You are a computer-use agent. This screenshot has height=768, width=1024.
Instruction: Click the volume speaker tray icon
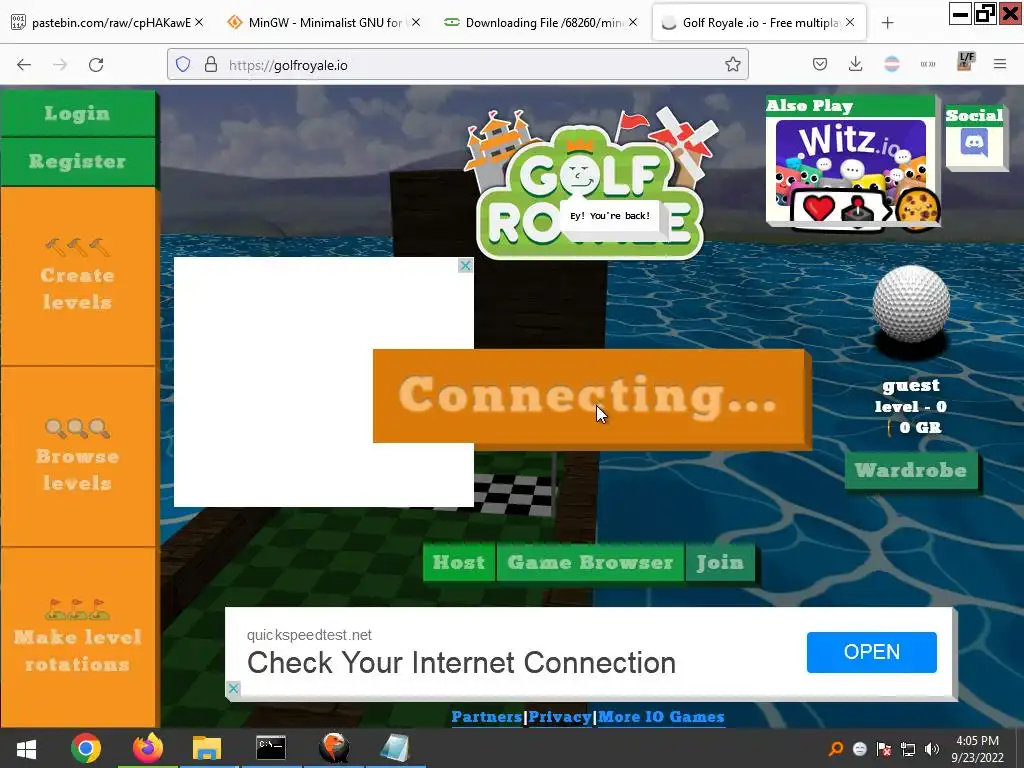click(x=932, y=749)
